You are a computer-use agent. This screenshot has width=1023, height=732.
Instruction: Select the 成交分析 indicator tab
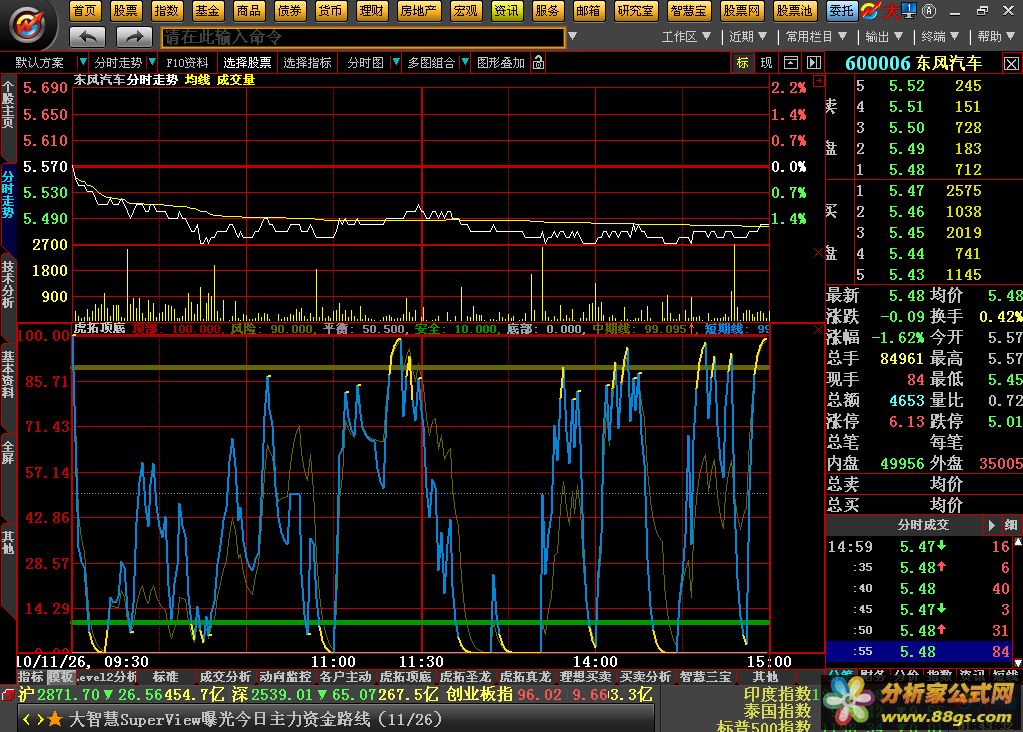coord(225,677)
